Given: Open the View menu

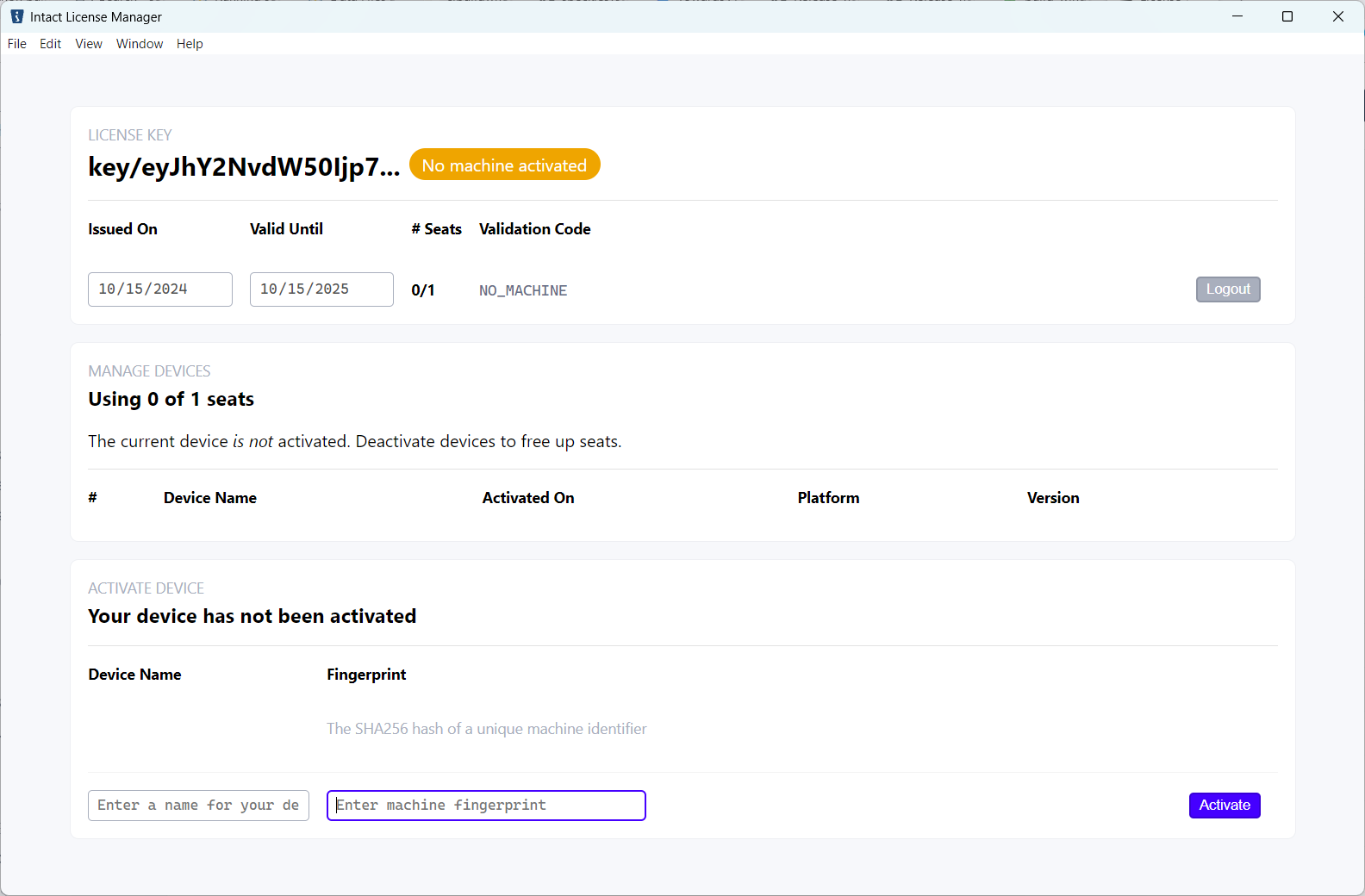Looking at the screenshot, I should click(x=89, y=44).
